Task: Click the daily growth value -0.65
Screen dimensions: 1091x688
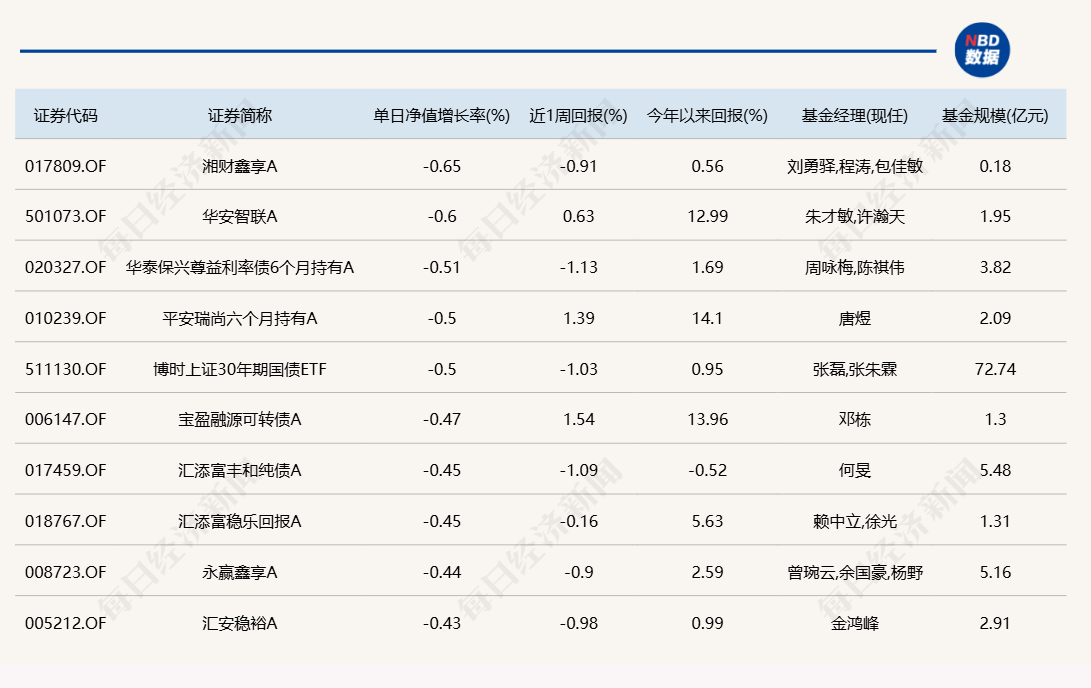Action: 441,166
